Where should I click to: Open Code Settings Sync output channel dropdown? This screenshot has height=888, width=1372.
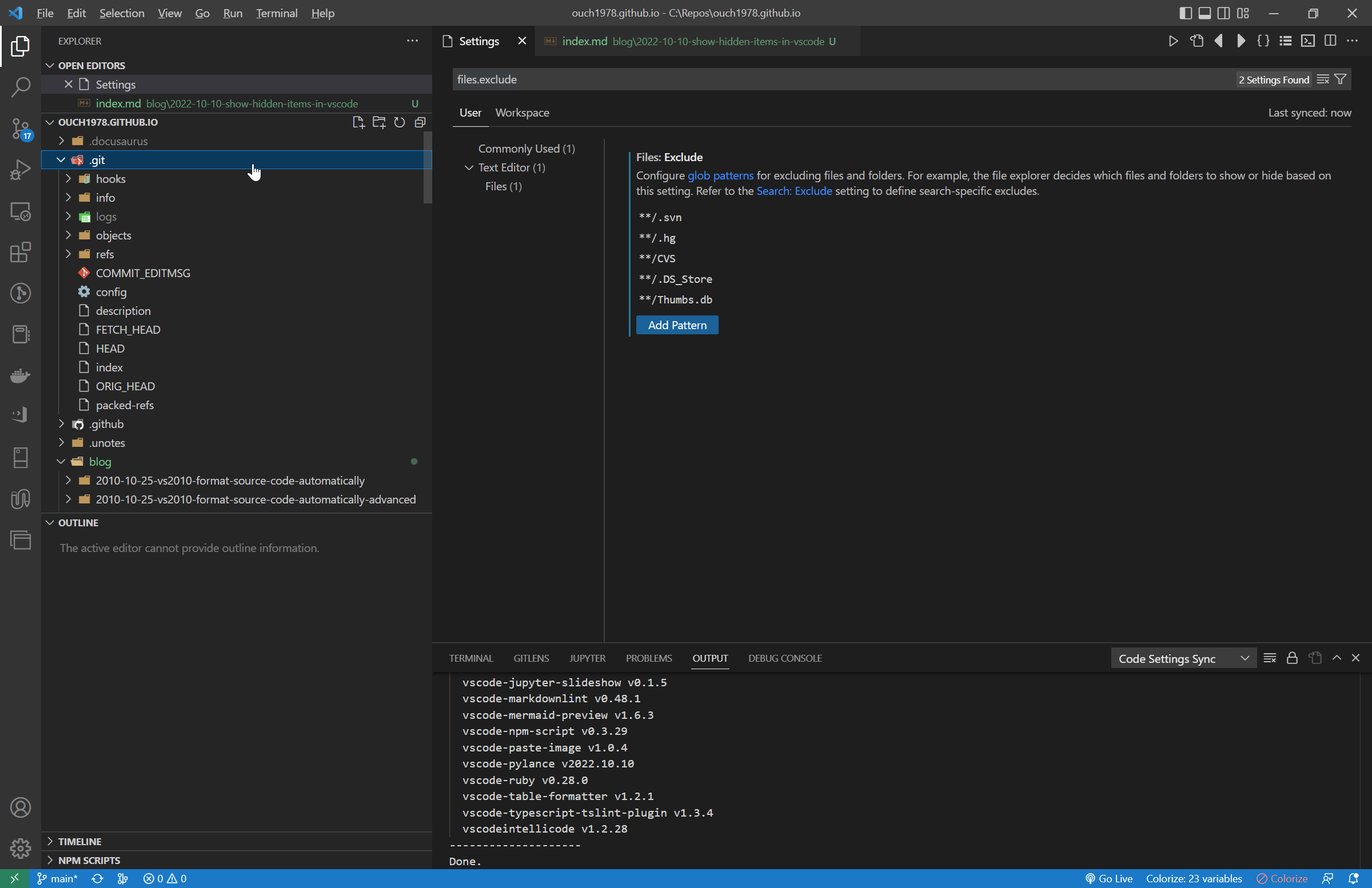(x=1183, y=659)
